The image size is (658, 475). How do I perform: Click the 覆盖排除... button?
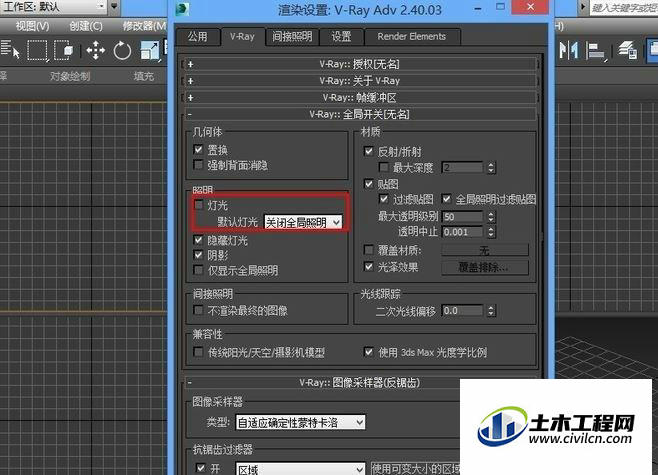[x=485, y=267]
